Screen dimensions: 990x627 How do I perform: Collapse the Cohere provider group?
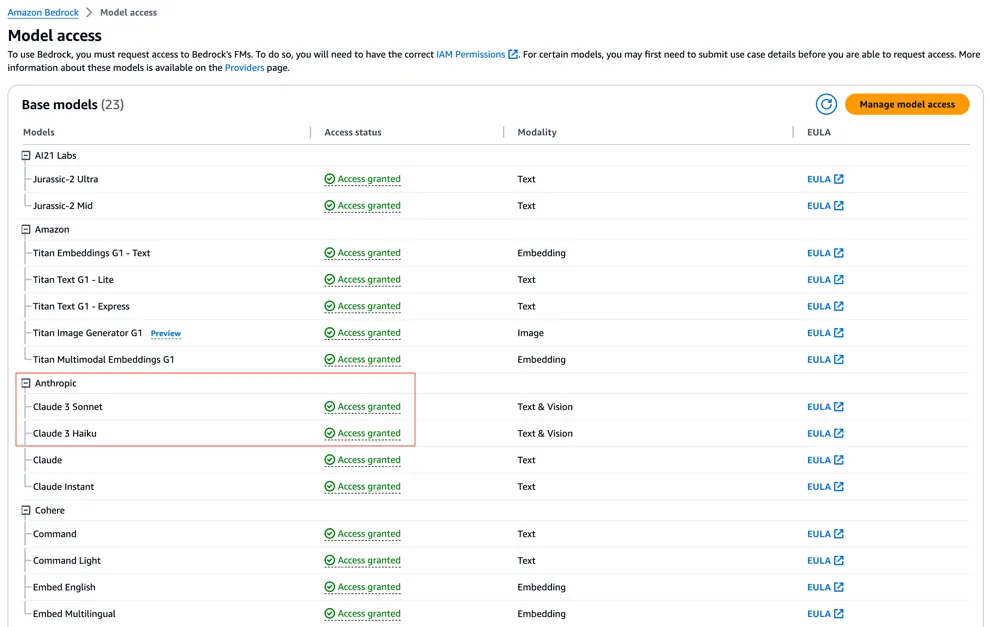(26, 510)
